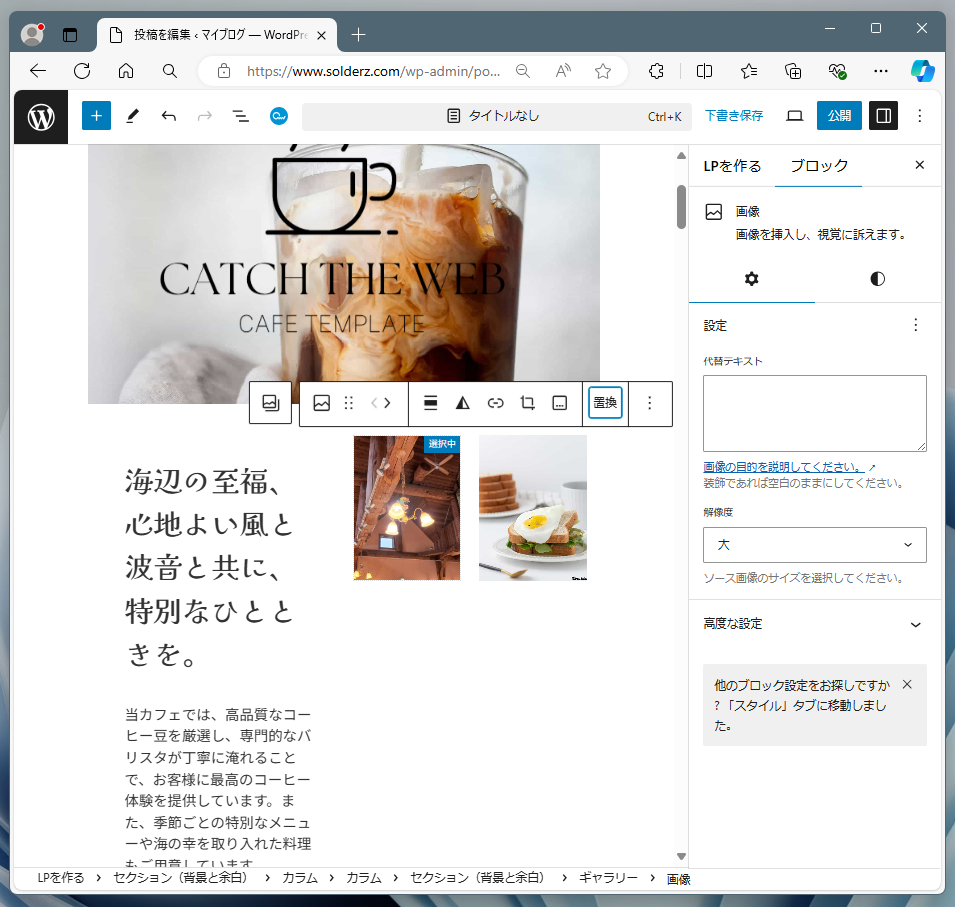Open a new browser tab
The height and width of the screenshot is (907, 955).
pyautogui.click(x=358, y=35)
